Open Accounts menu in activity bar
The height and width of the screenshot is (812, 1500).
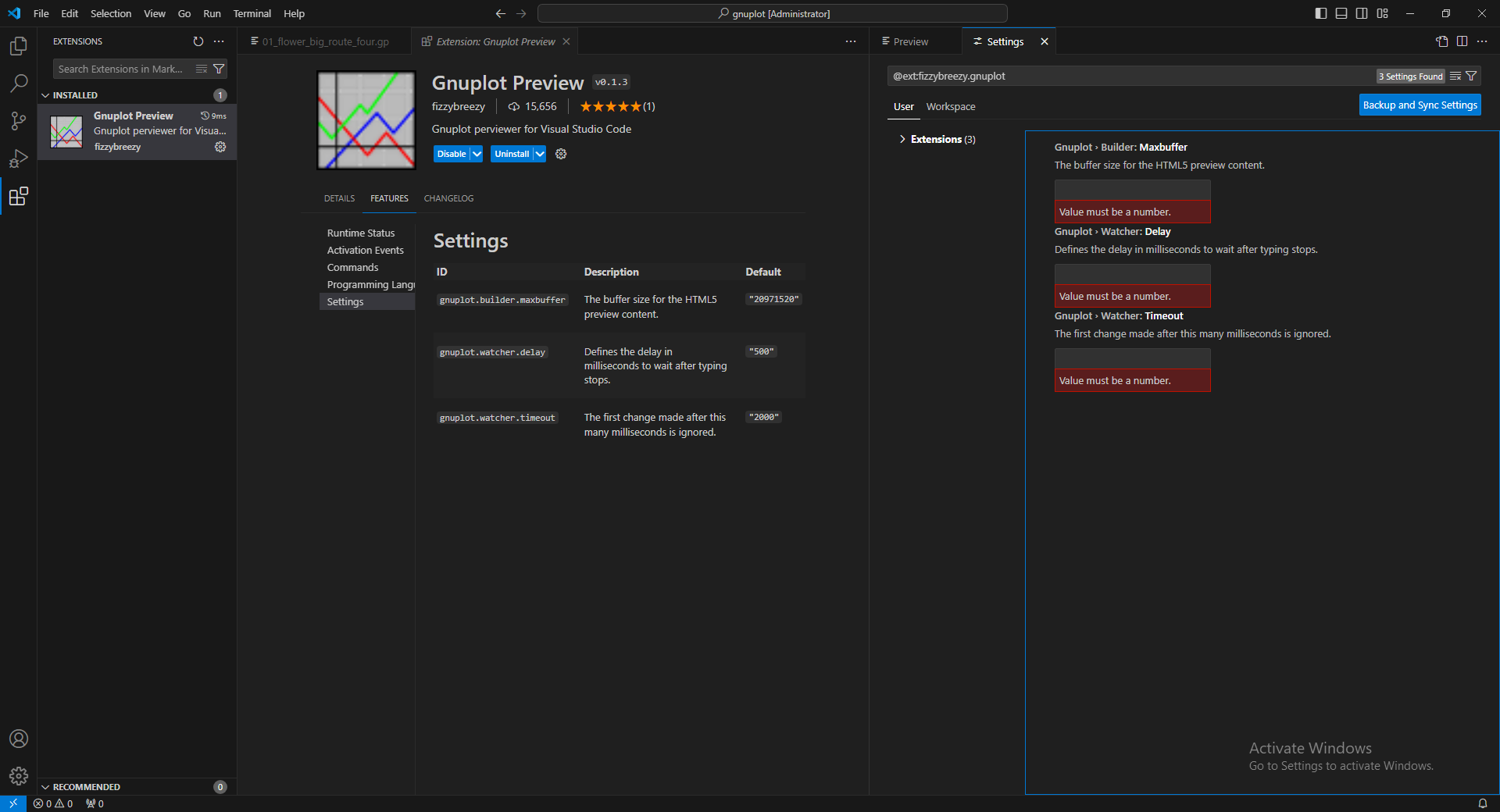point(19,739)
